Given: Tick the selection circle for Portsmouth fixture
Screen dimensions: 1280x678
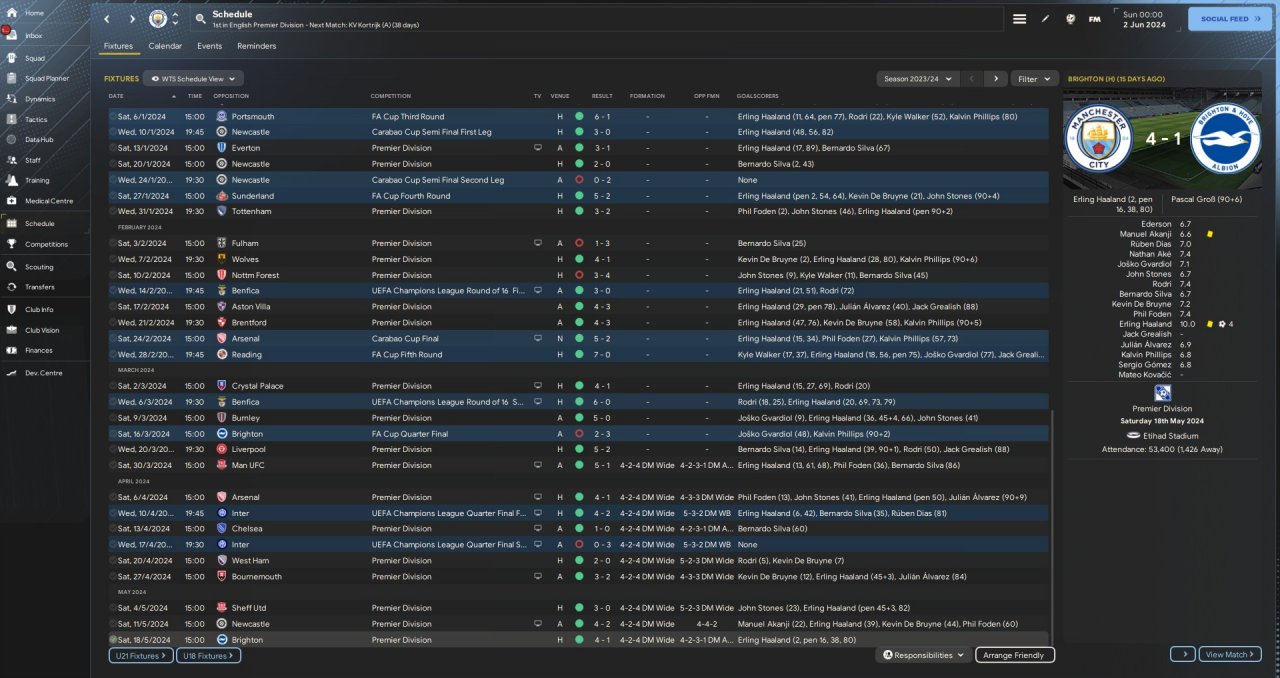Looking at the screenshot, I should click(113, 116).
